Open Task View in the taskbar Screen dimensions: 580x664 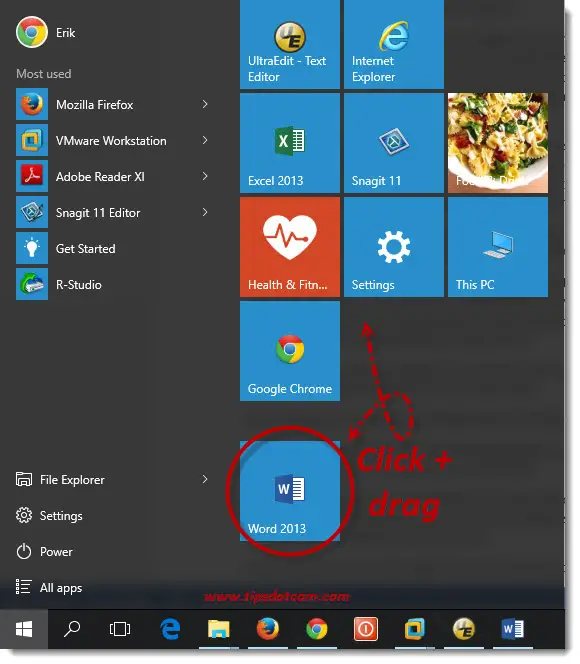point(120,629)
